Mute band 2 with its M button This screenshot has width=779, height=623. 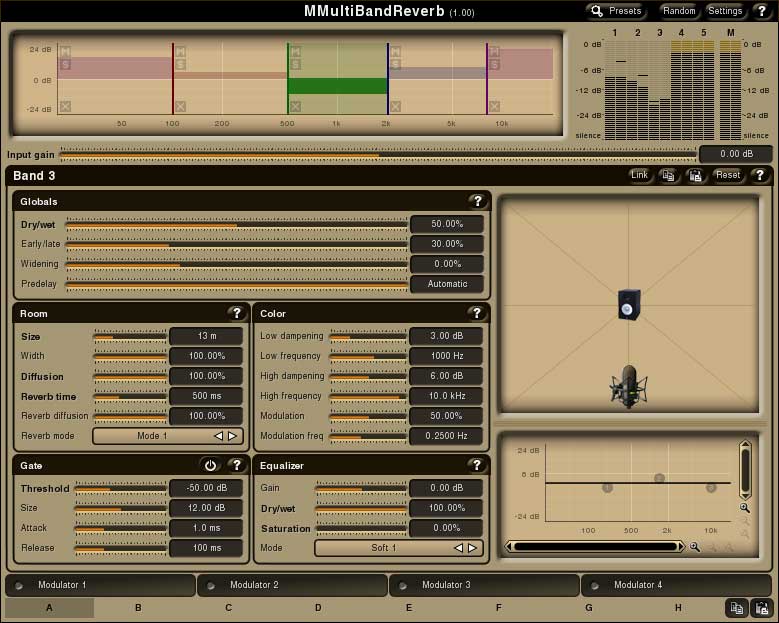pos(180,51)
